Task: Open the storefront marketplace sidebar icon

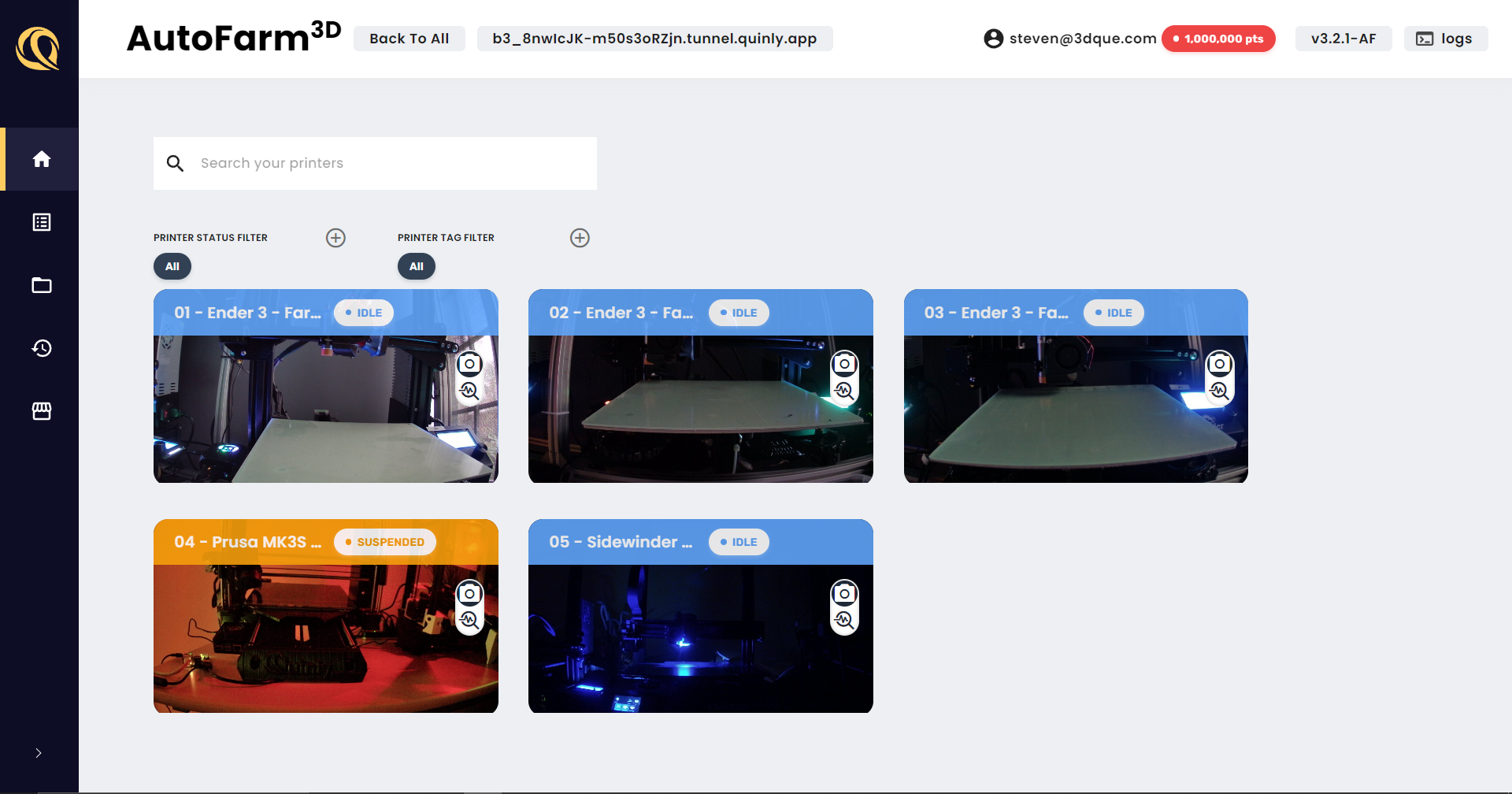Action: point(42,411)
